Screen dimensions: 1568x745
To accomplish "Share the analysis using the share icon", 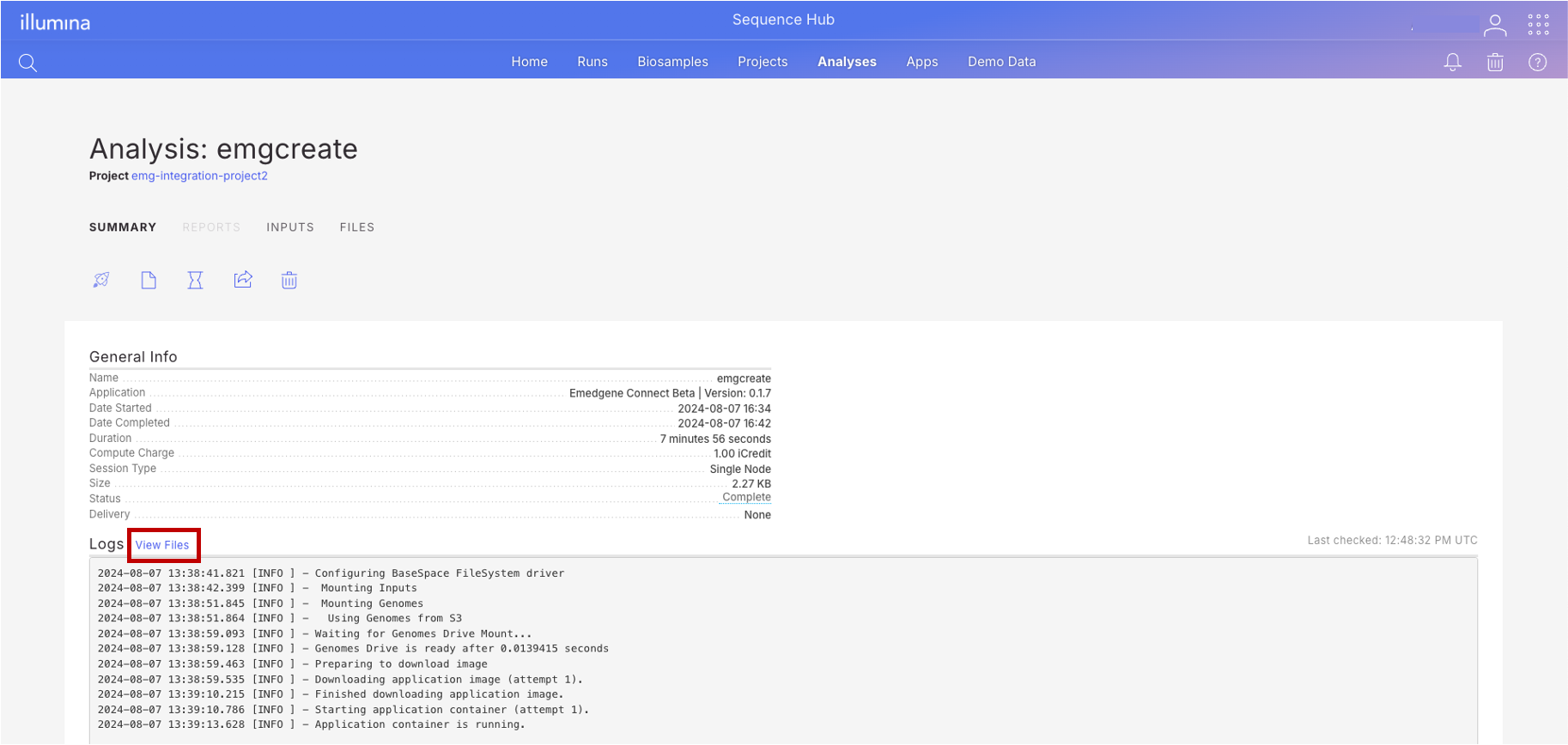I will point(243,280).
